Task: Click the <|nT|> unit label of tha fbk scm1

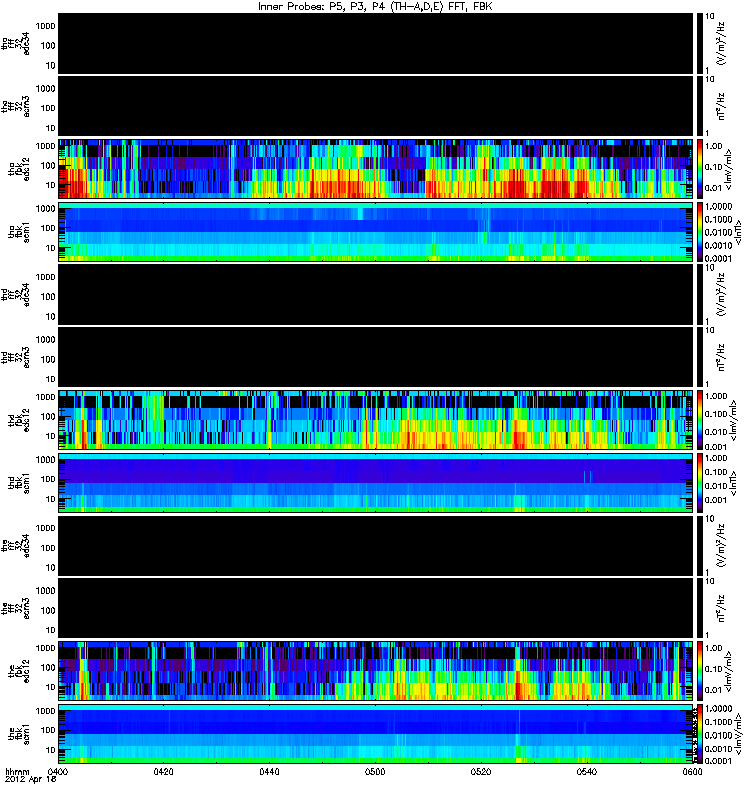Action: tap(738, 232)
